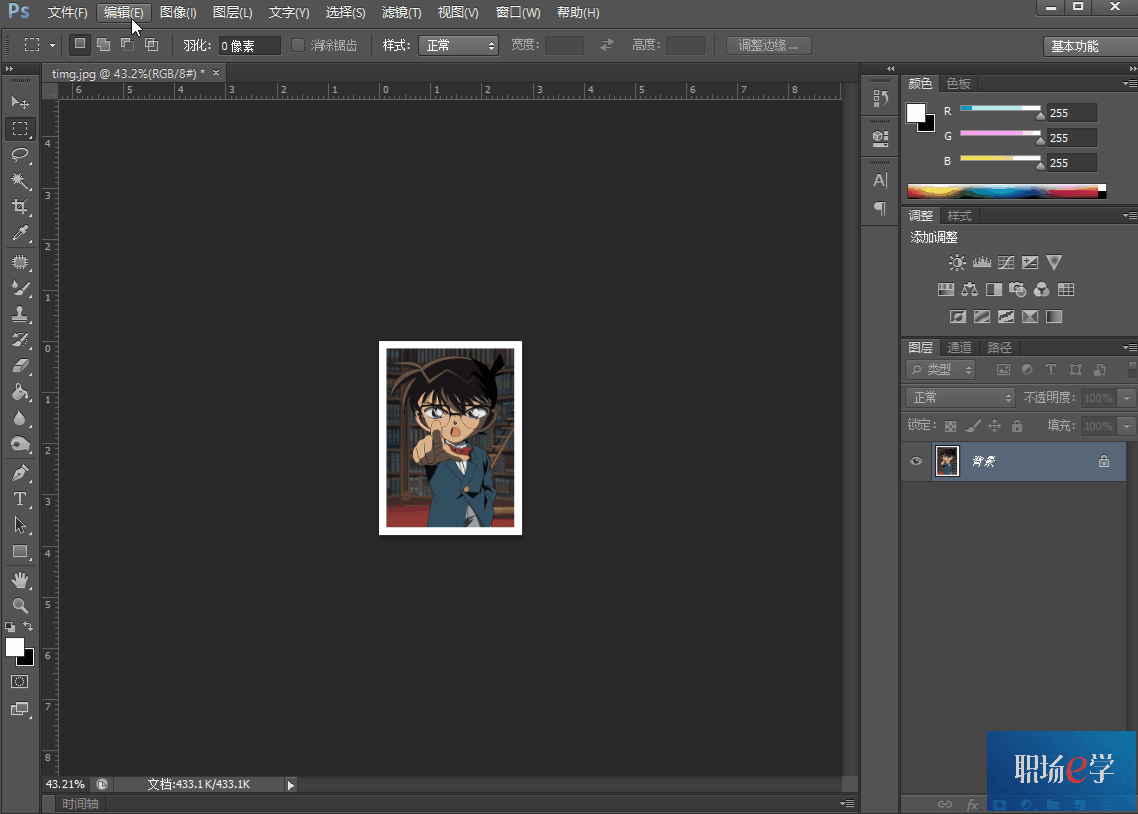Switch to the 通道 tab

pyautogui.click(x=959, y=348)
